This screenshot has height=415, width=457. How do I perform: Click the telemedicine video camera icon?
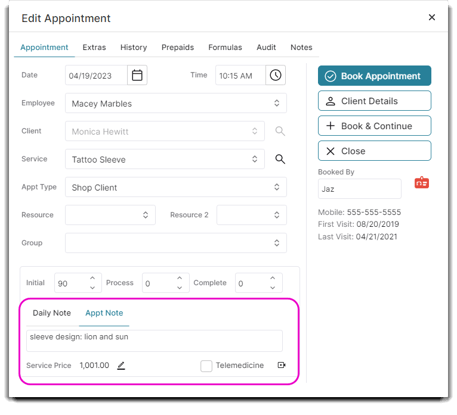tap(282, 365)
